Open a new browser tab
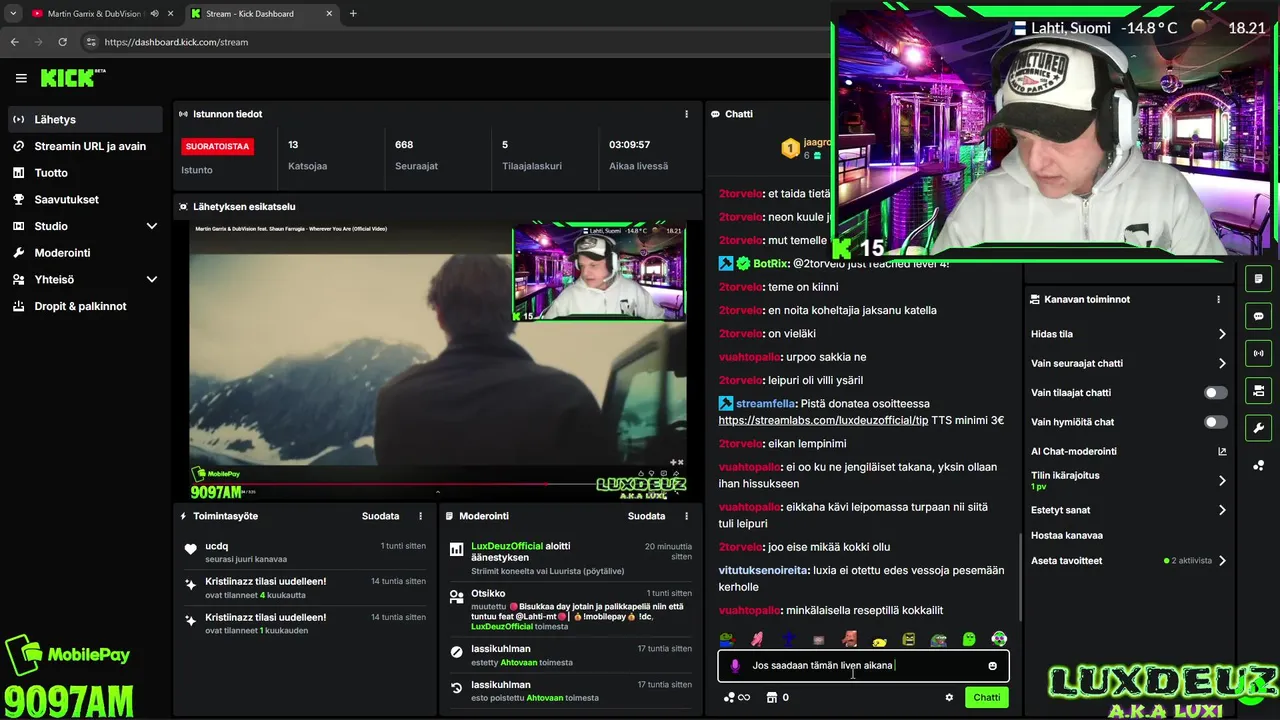The image size is (1280, 720). pos(353,14)
